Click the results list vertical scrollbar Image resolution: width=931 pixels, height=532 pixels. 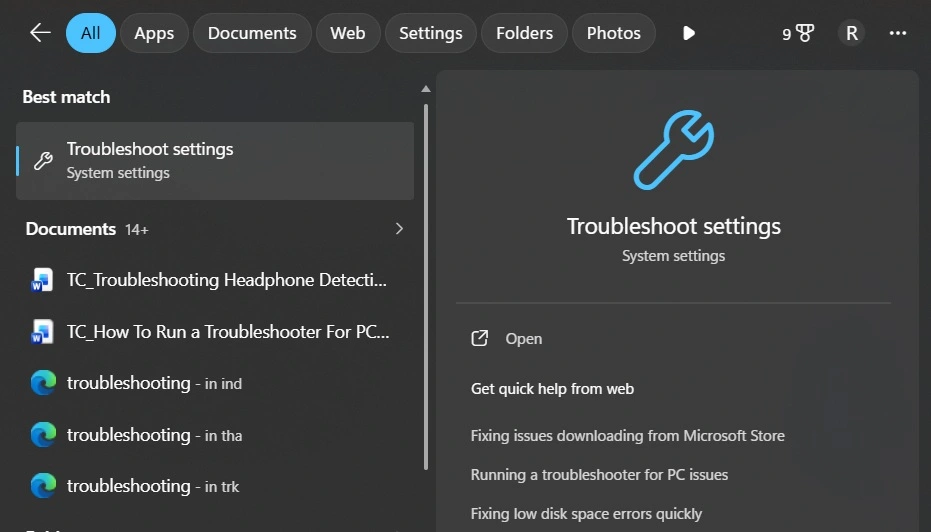click(x=426, y=287)
